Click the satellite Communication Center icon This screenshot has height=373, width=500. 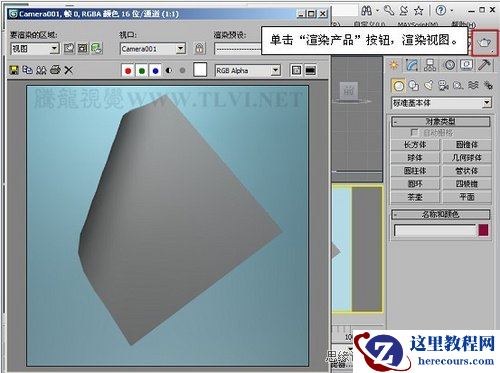(404, 11)
